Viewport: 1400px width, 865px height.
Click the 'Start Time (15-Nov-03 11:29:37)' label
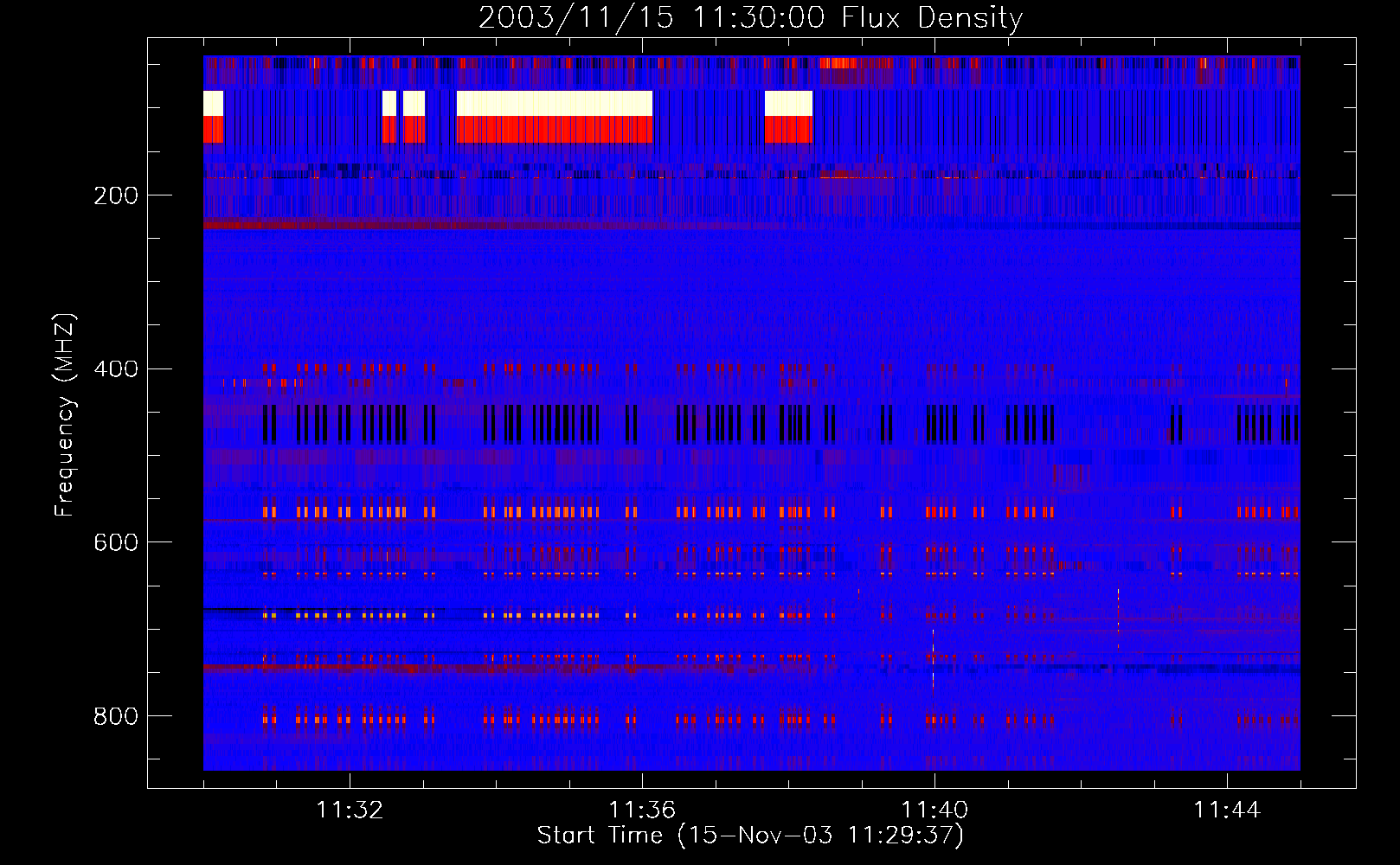click(750, 836)
